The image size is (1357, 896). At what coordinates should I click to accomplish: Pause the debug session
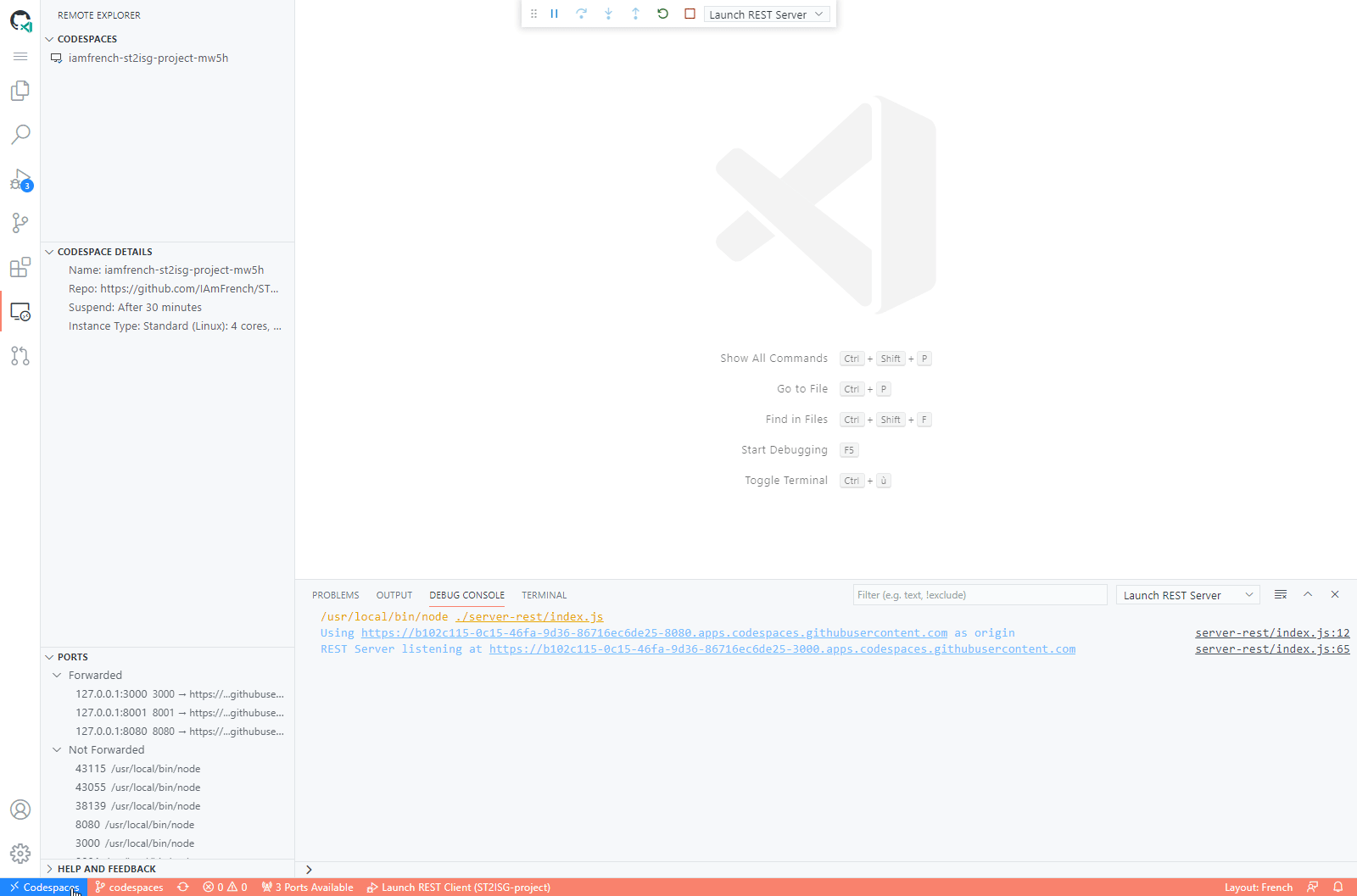[x=554, y=14]
